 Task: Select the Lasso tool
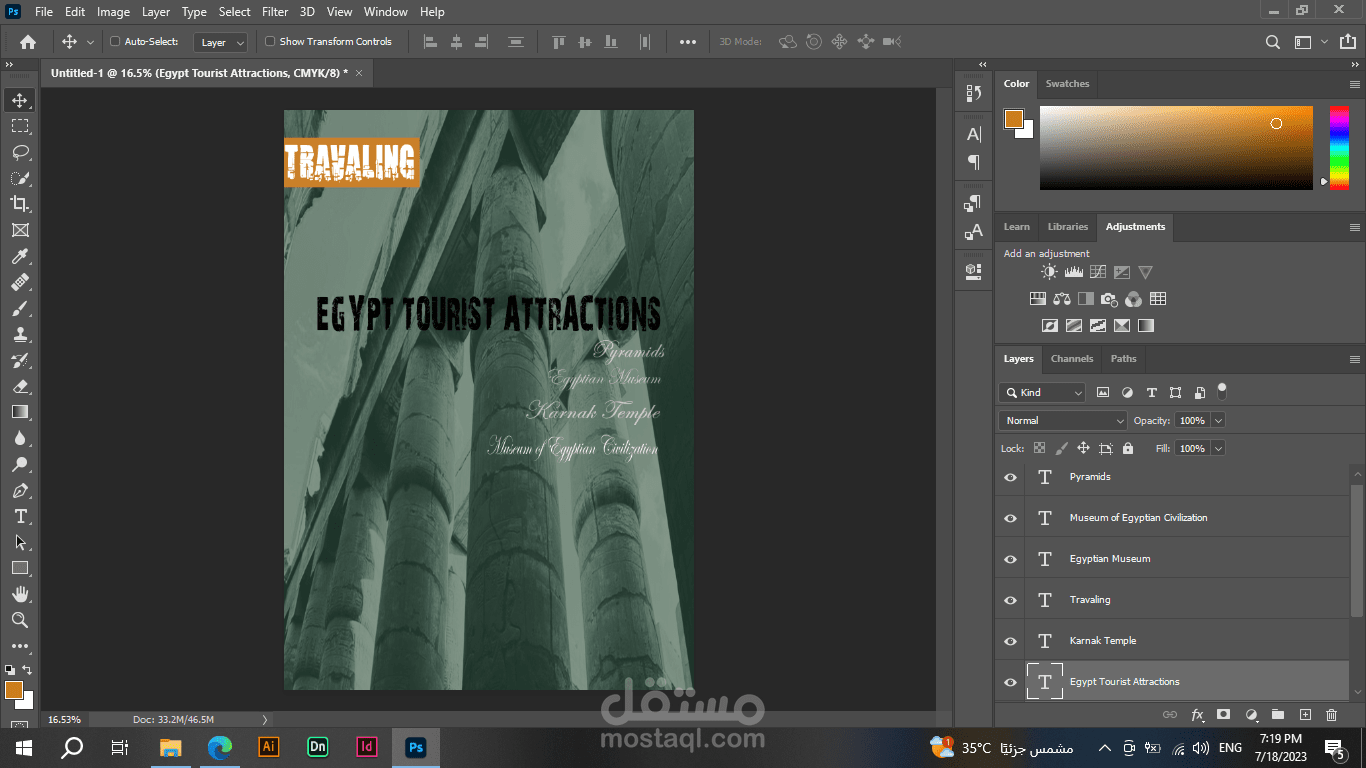coord(19,152)
